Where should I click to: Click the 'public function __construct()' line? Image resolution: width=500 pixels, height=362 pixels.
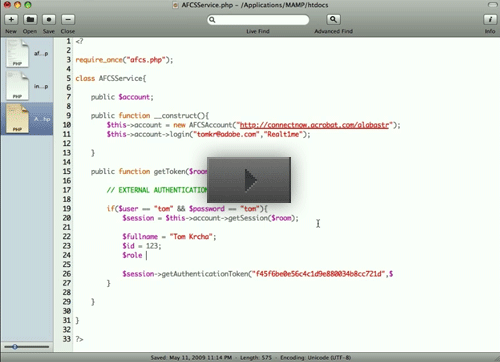[150, 116]
